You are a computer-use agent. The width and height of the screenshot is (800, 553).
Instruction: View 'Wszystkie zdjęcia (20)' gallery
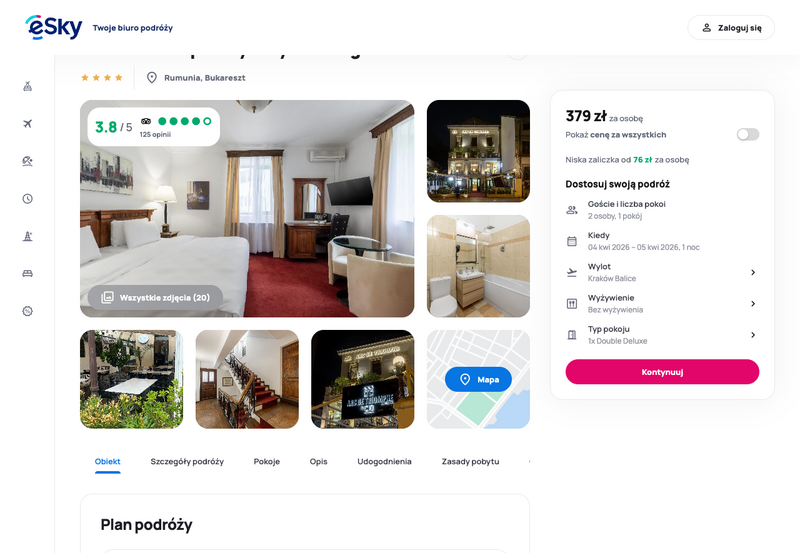[x=156, y=297]
